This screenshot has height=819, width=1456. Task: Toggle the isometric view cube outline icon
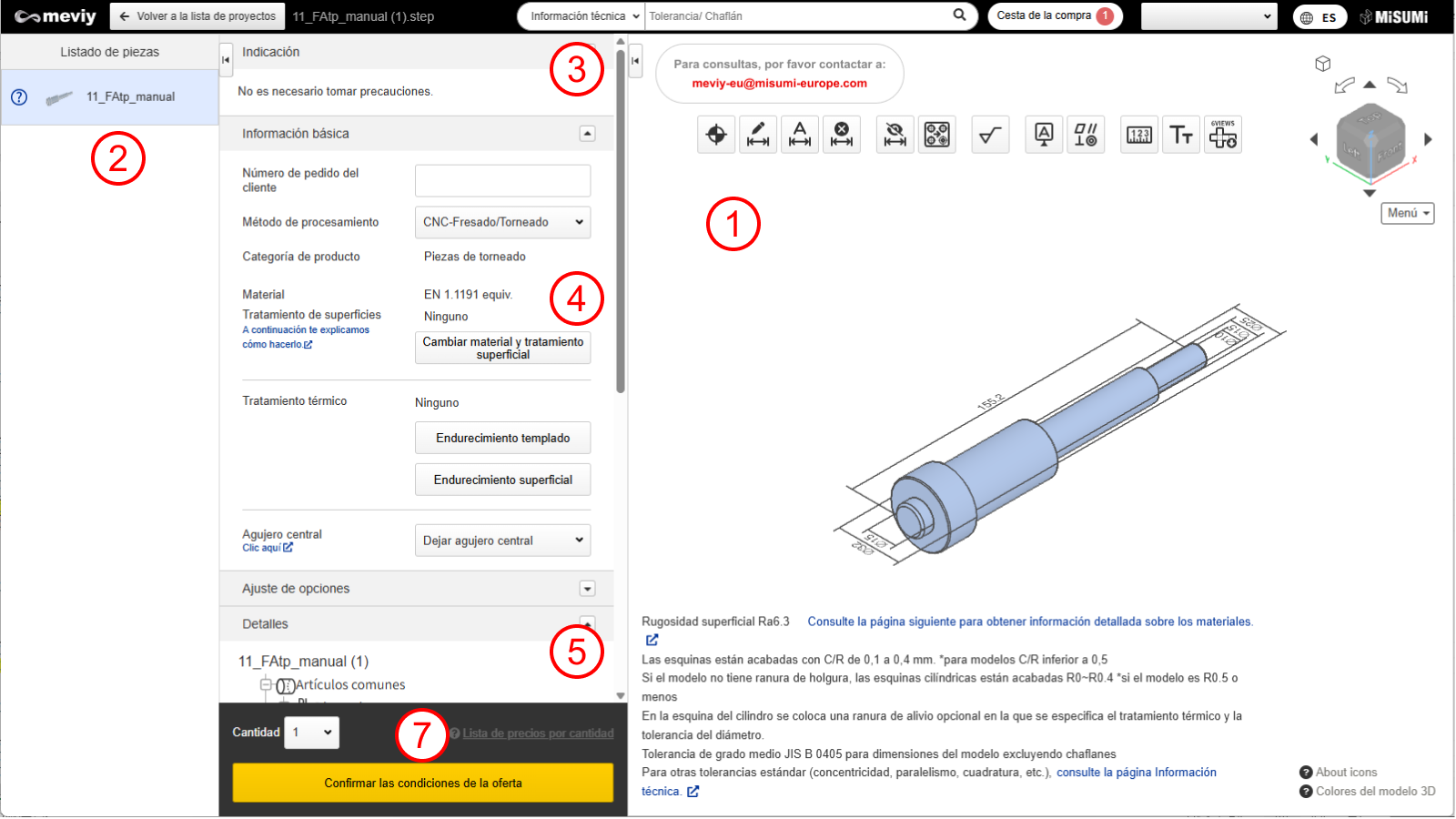tap(1323, 64)
